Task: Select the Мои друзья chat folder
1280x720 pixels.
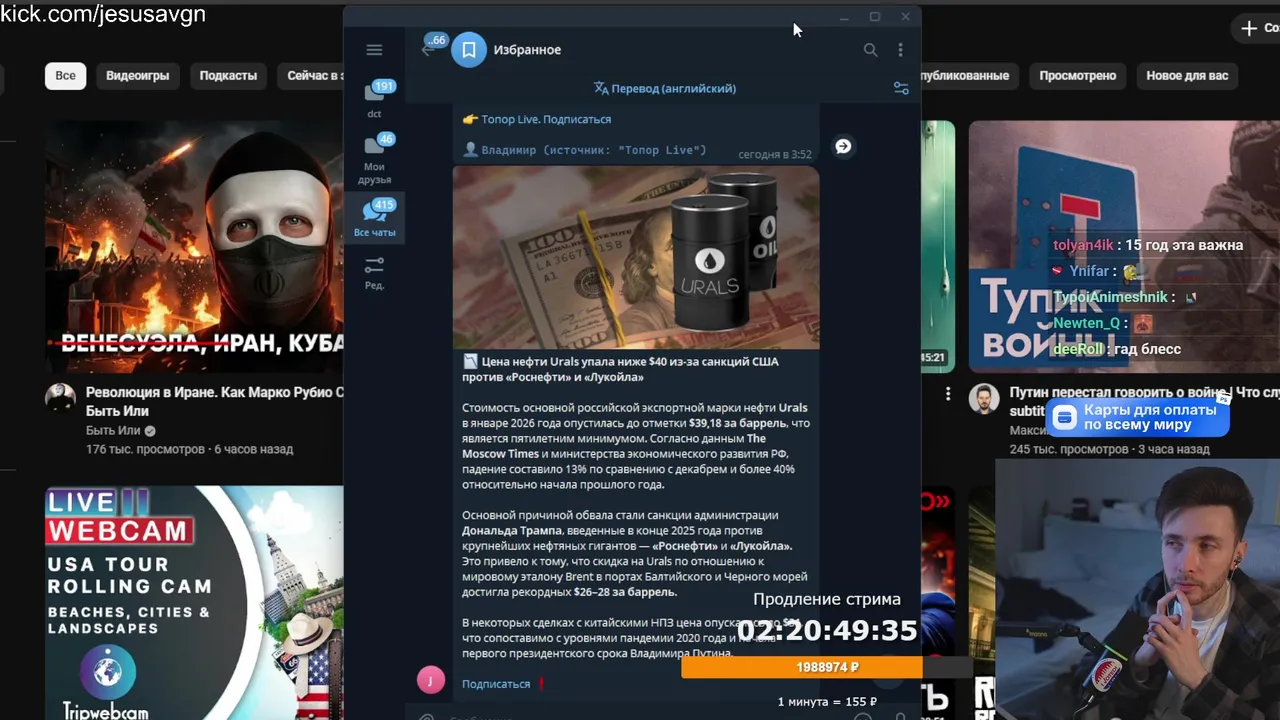Action: point(374,160)
